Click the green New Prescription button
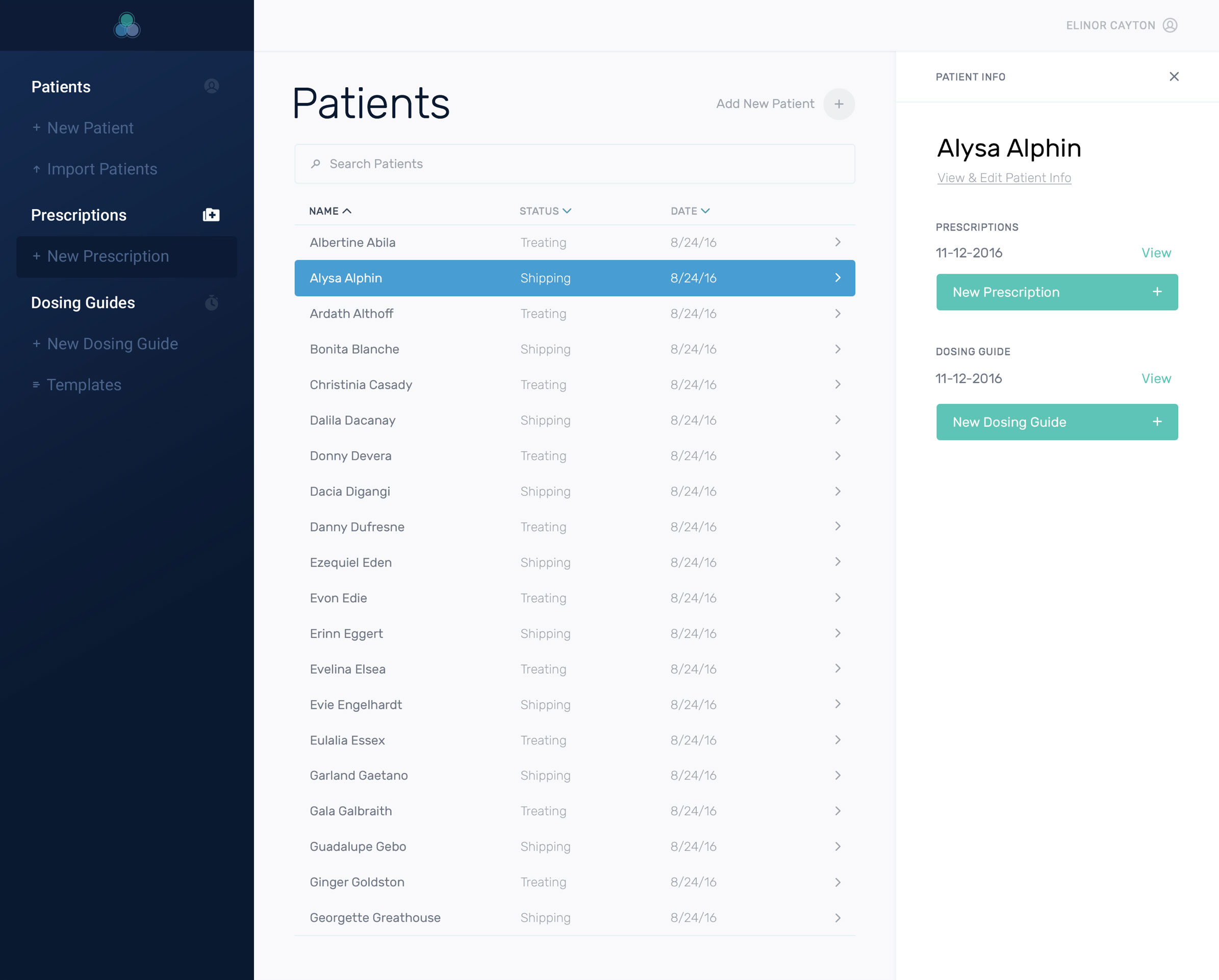The width and height of the screenshot is (1219, 980). tap(1057, 292)
